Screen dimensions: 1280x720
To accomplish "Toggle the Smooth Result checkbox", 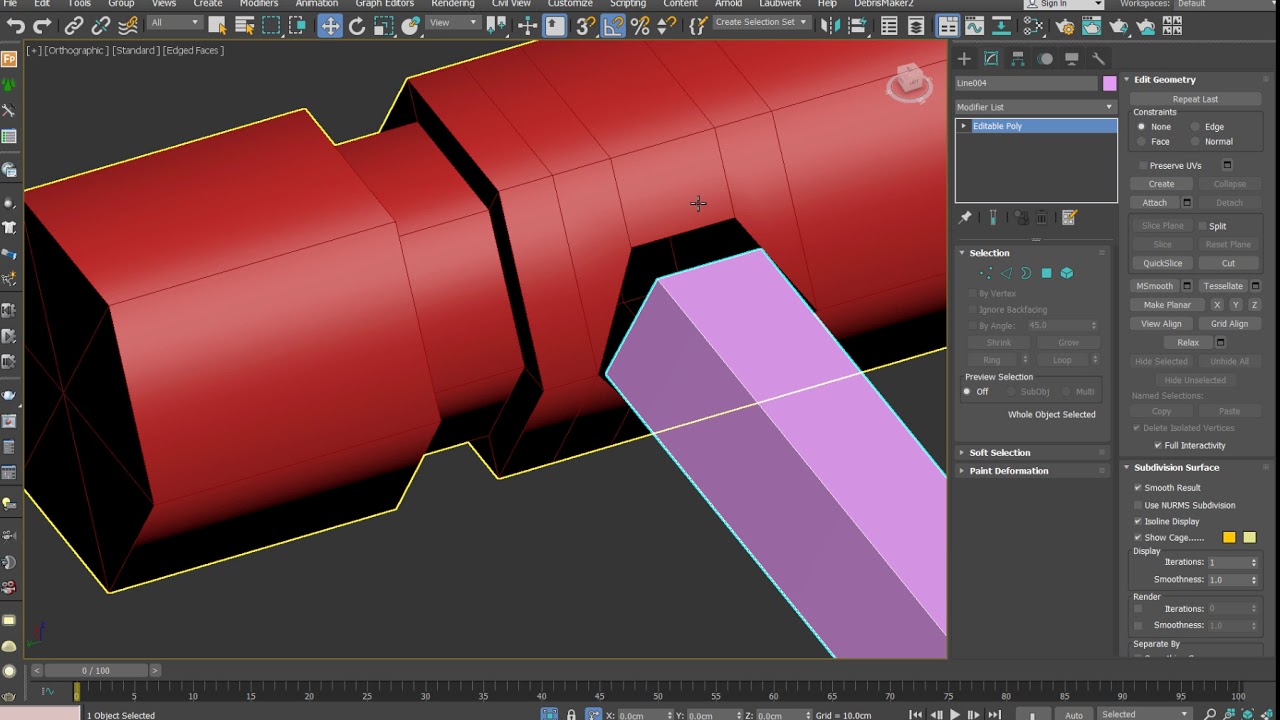I will tap(1138, 488).
